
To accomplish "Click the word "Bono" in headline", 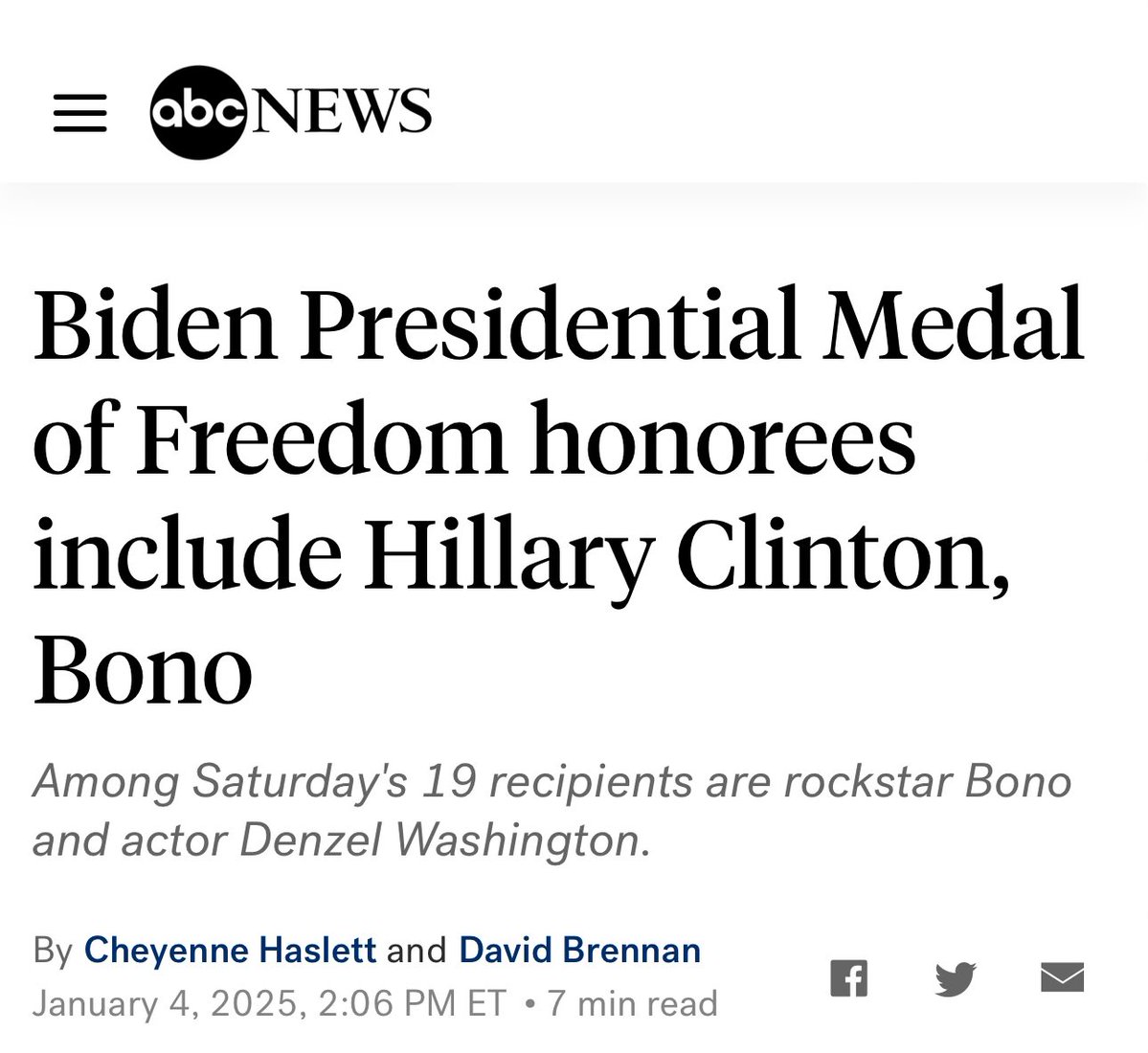I will click(144, 670).
